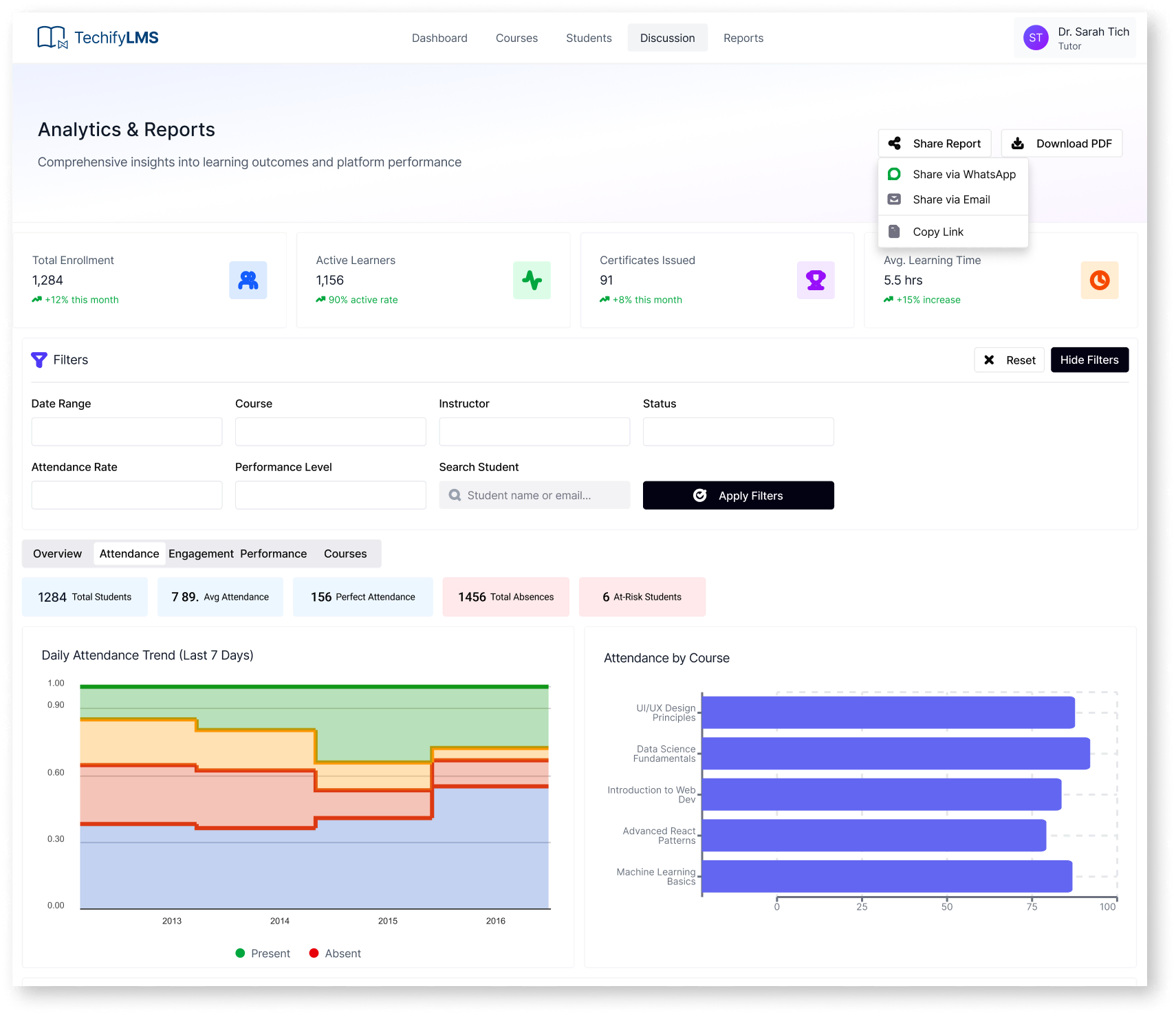The width and height of the screenshot is (1176, 1015).
Task: Click the Apply Filters button
Action: click(738, 495)
